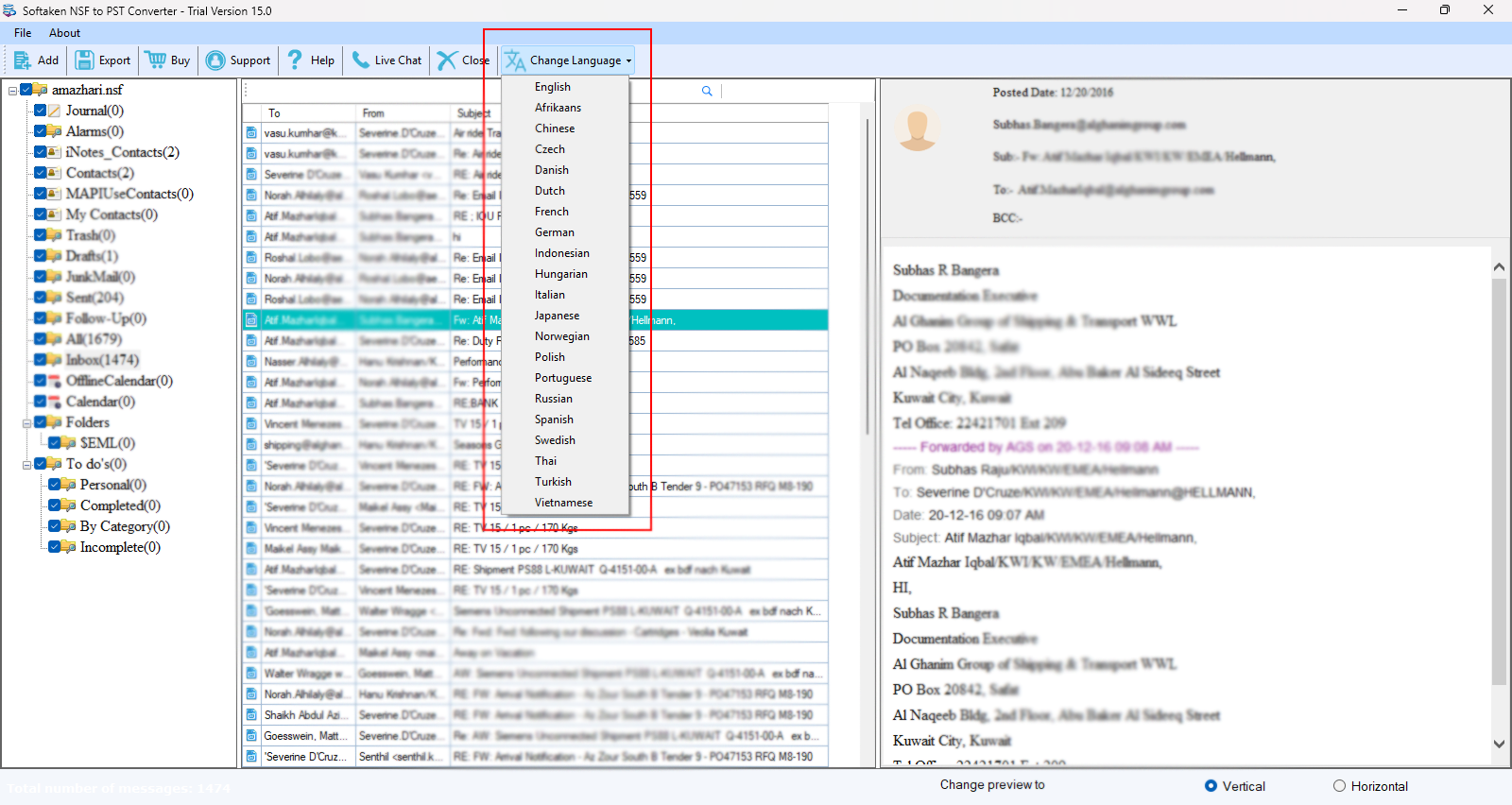Click the Change Language translate icon
This screenshot has width=1512, height=805.
(515, 60)
